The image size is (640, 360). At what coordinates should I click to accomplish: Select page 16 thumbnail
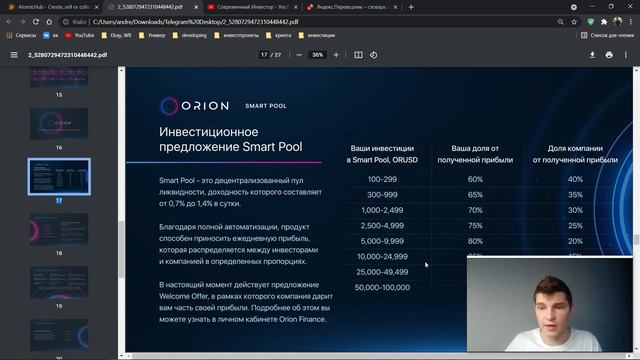59,124
